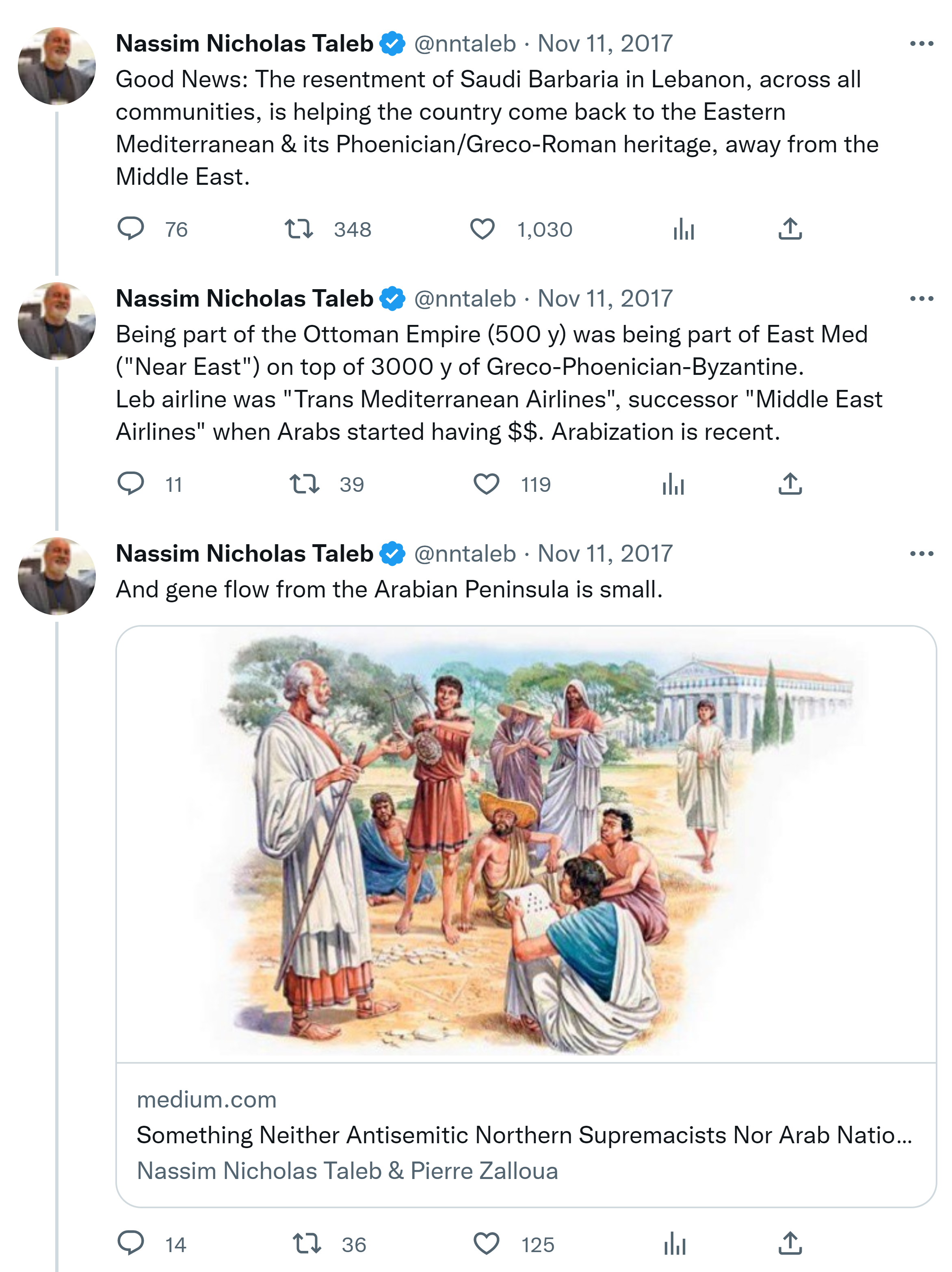
Task: Retweet the first tweet with 348 retweets
Action: point(299,229)
